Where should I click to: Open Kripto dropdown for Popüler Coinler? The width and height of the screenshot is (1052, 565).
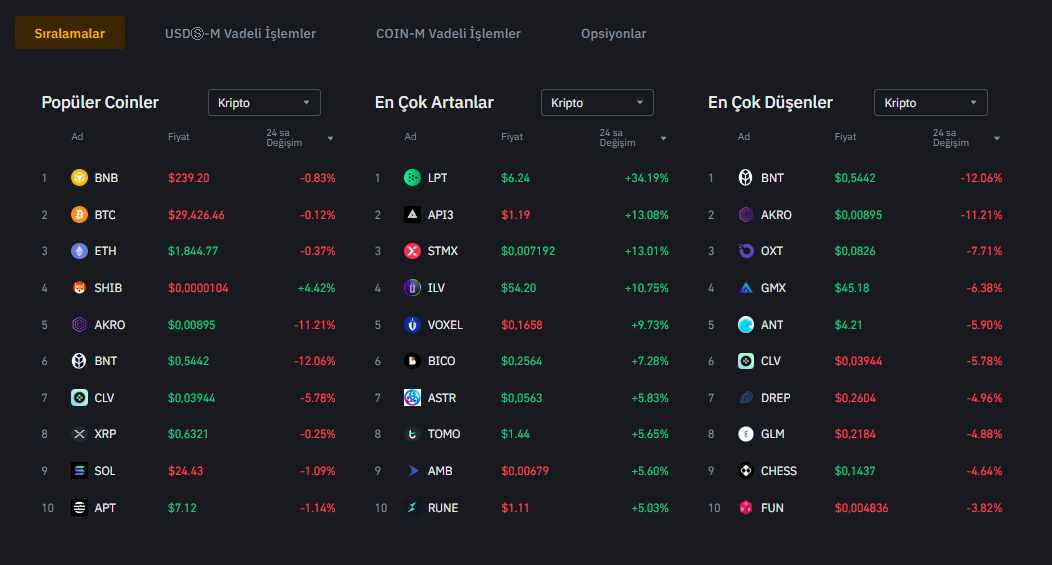click(264, 103)
